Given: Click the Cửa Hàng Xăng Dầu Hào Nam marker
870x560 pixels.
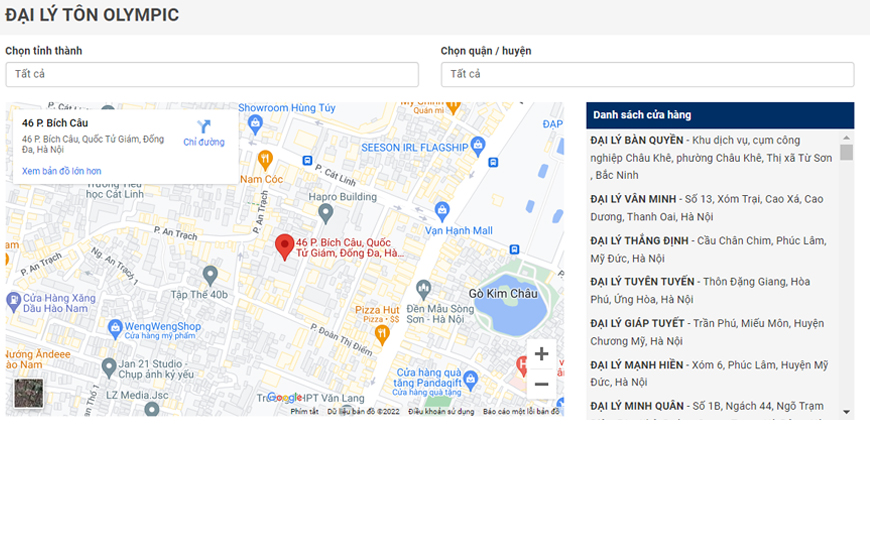Looking at the screenshot, I should point(13,302).
